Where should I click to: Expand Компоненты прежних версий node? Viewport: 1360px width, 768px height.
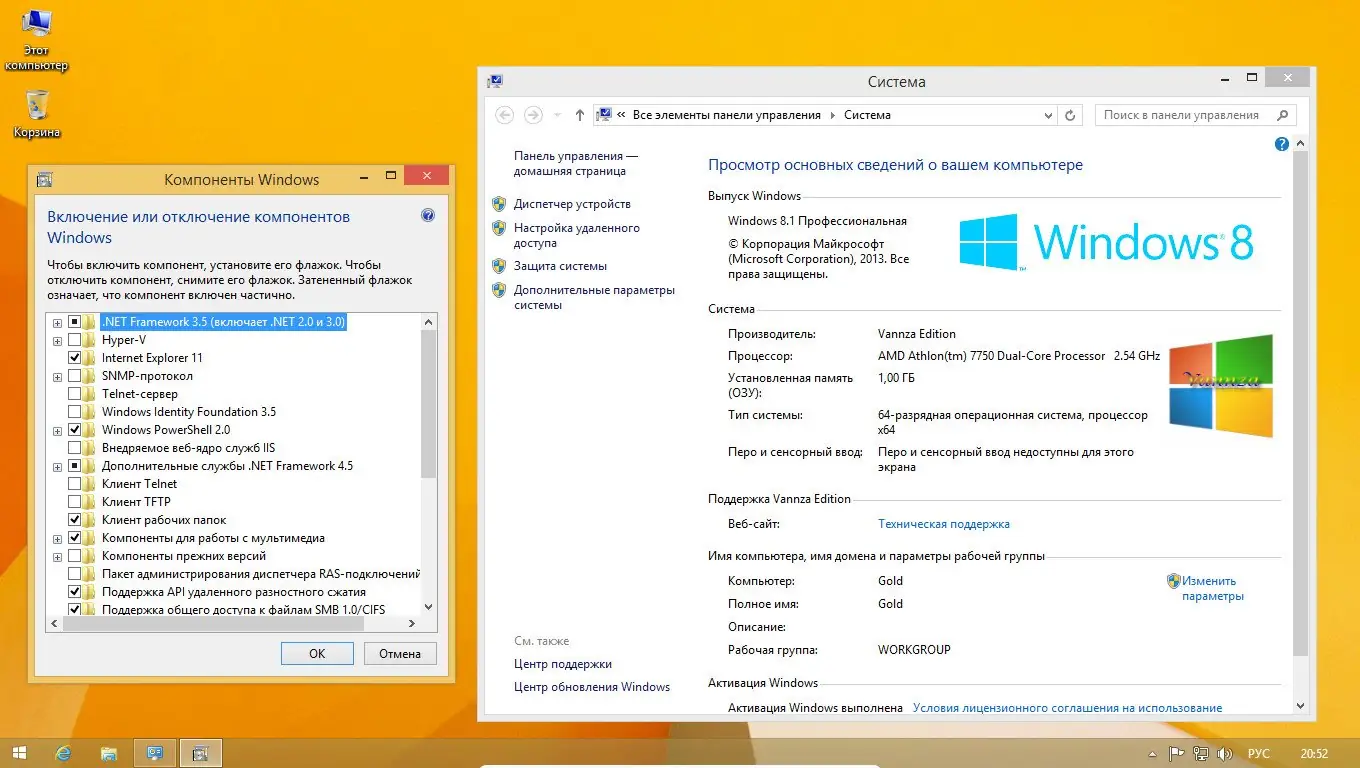point(58,557)
